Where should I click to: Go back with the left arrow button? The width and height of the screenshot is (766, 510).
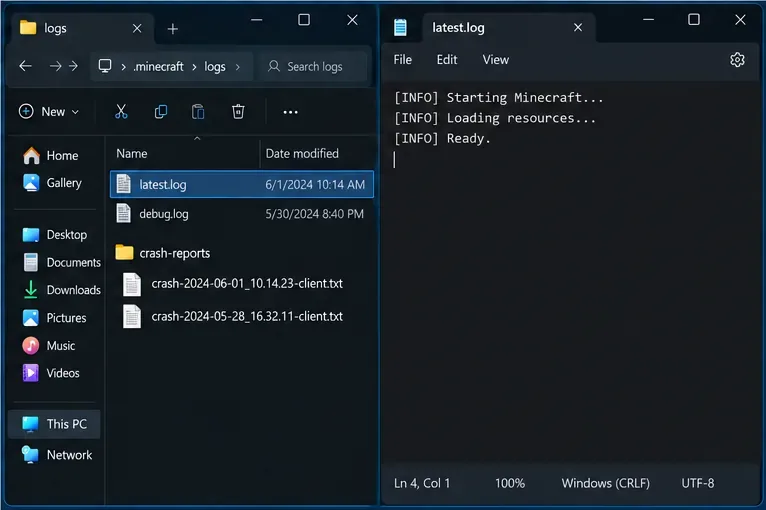[25, 66]
